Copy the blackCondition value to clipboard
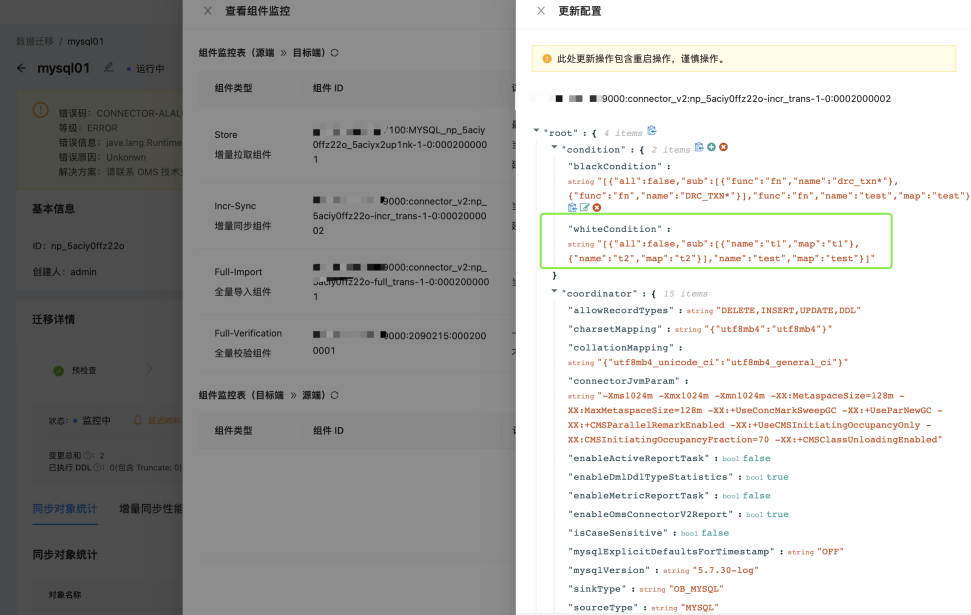 [572, 207]
